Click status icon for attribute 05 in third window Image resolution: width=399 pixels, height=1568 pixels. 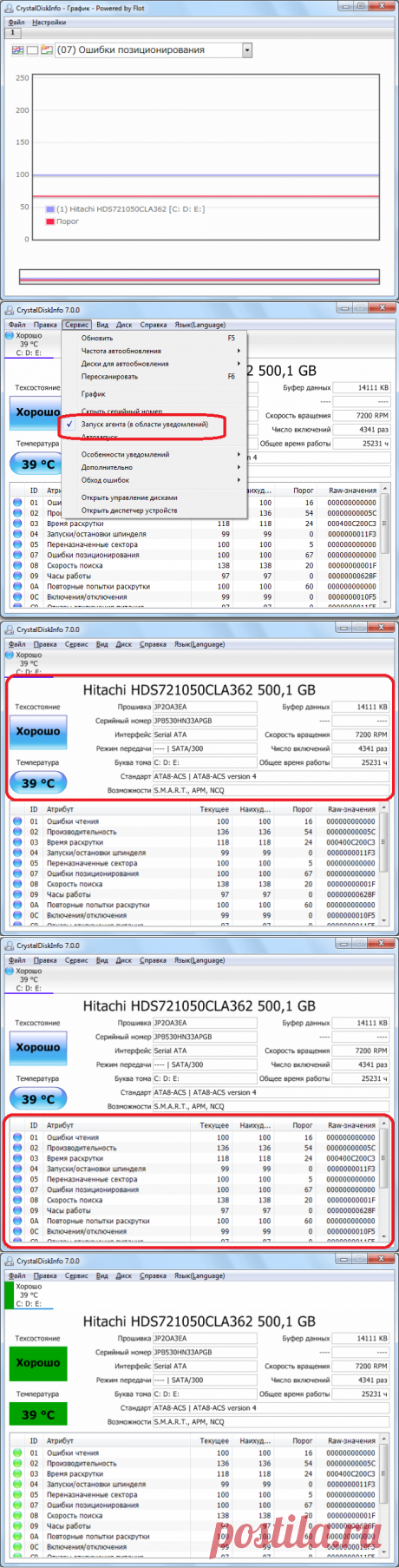[x=18, y=863]
